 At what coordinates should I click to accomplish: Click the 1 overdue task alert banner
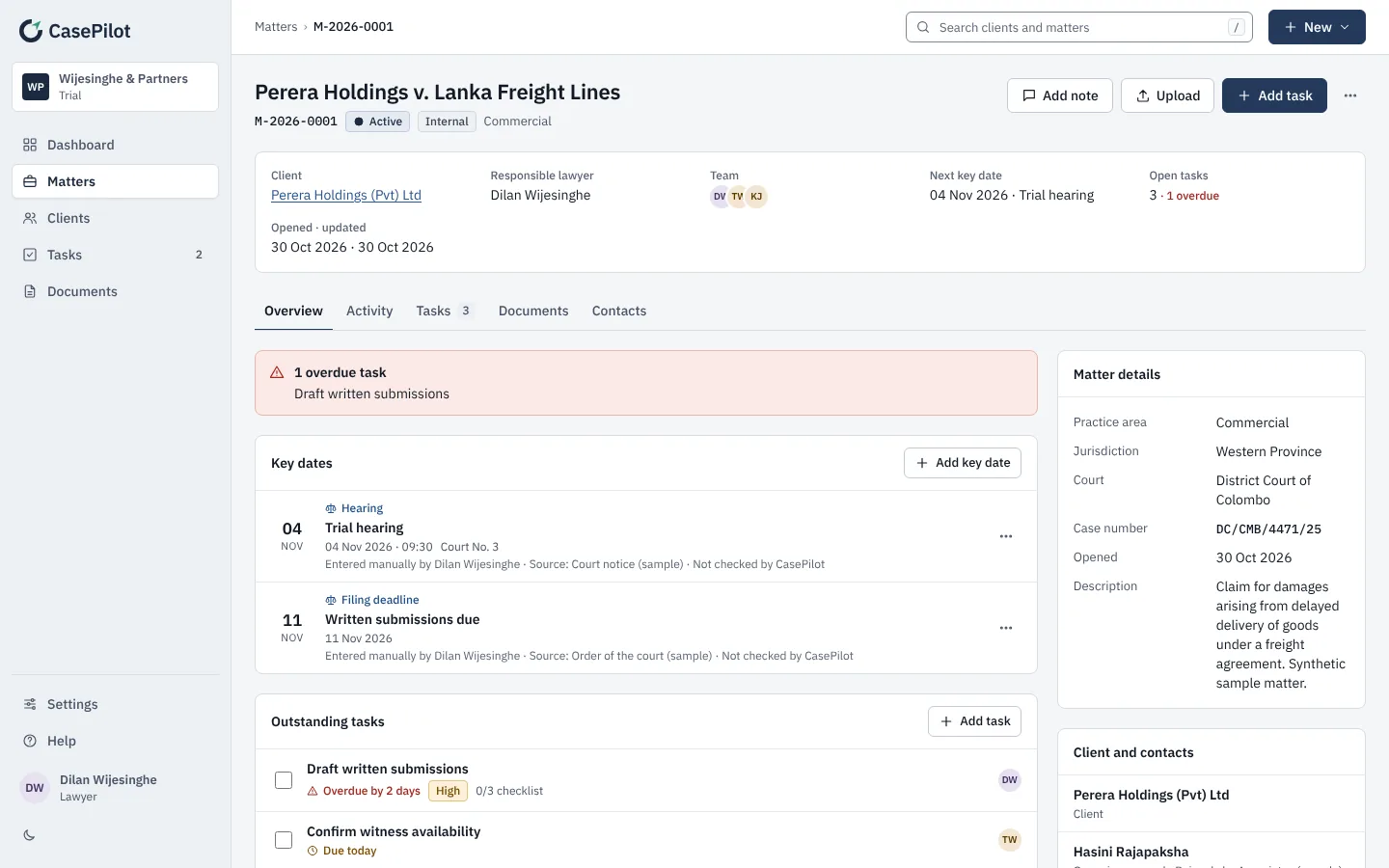click(646, 383)
